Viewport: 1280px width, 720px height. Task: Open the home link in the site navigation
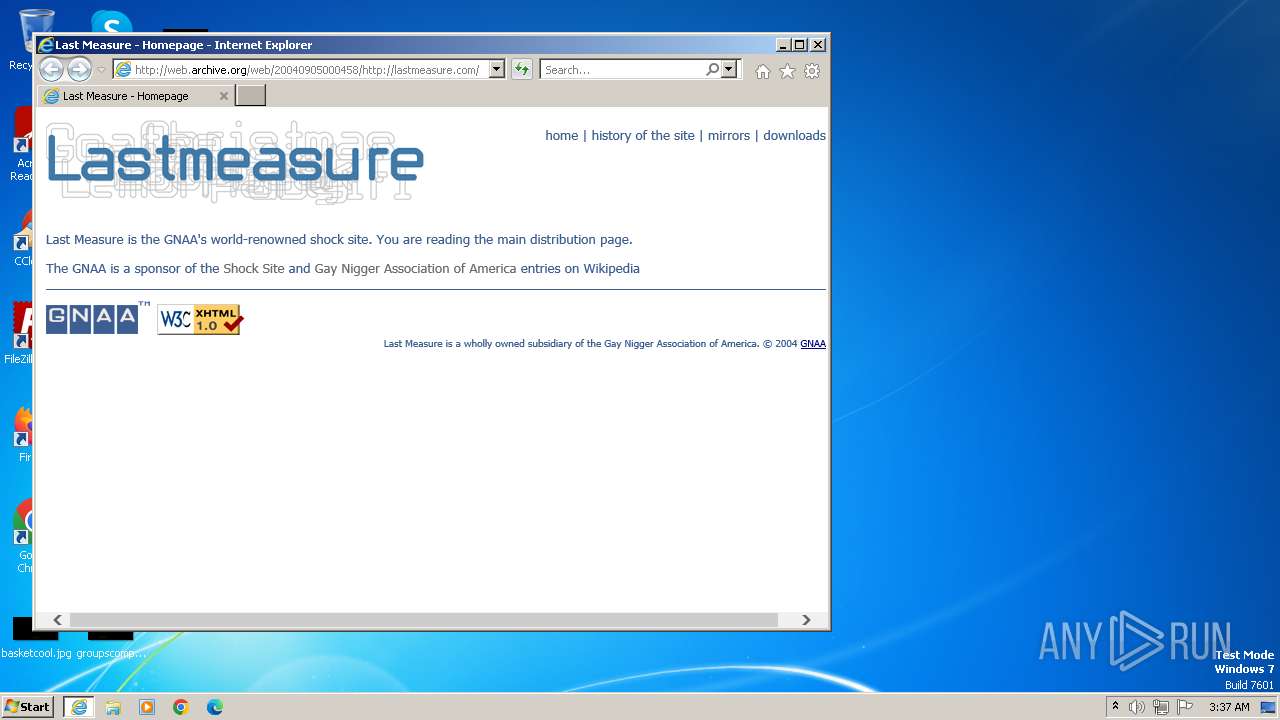tap(562, 135)
